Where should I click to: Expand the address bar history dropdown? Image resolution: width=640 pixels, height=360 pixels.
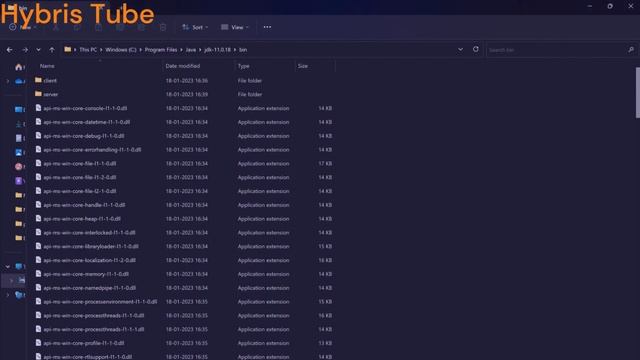(x=460, y=49)
